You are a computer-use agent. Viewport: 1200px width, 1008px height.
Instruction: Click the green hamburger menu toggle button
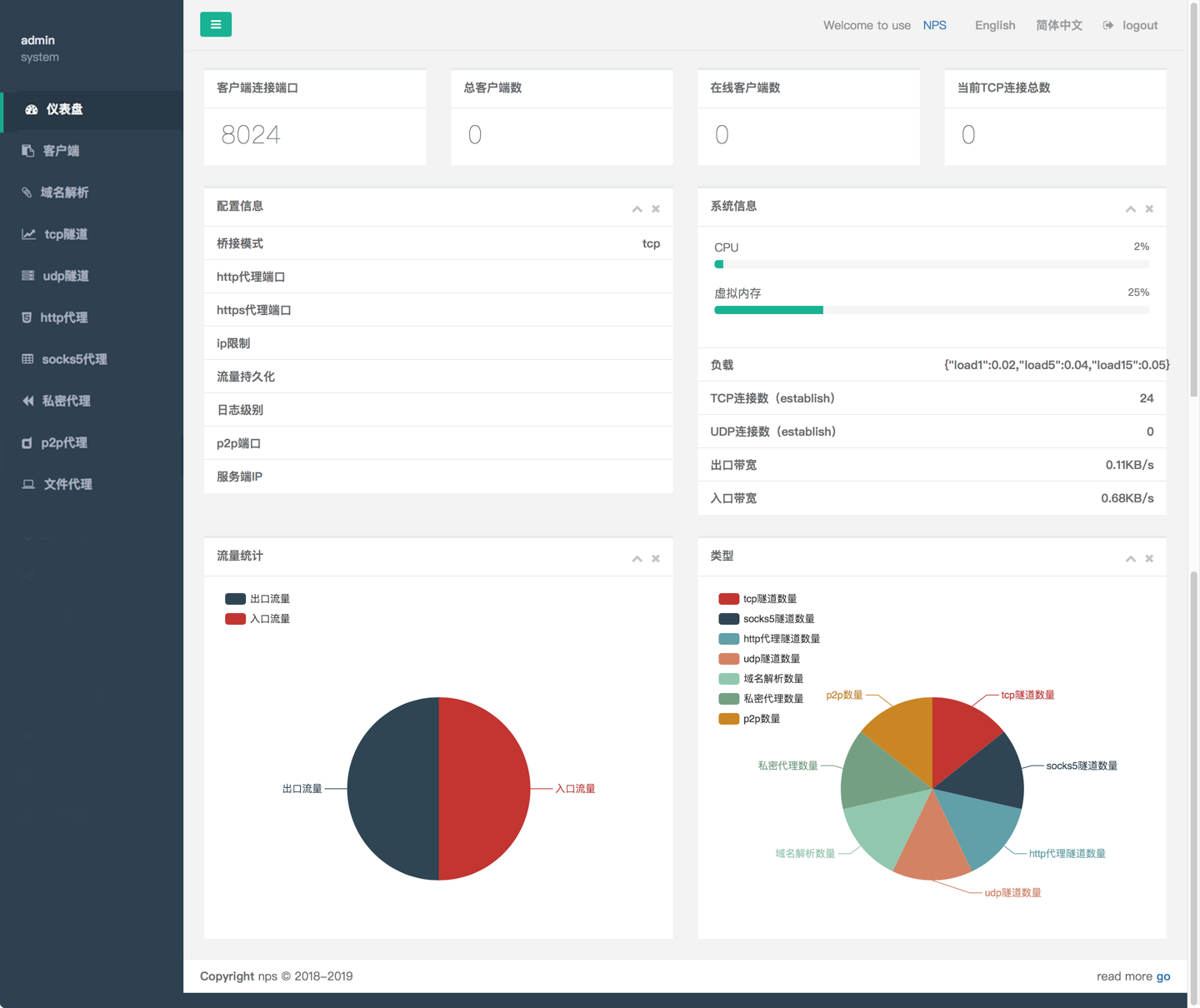click(x=216, y=25)
